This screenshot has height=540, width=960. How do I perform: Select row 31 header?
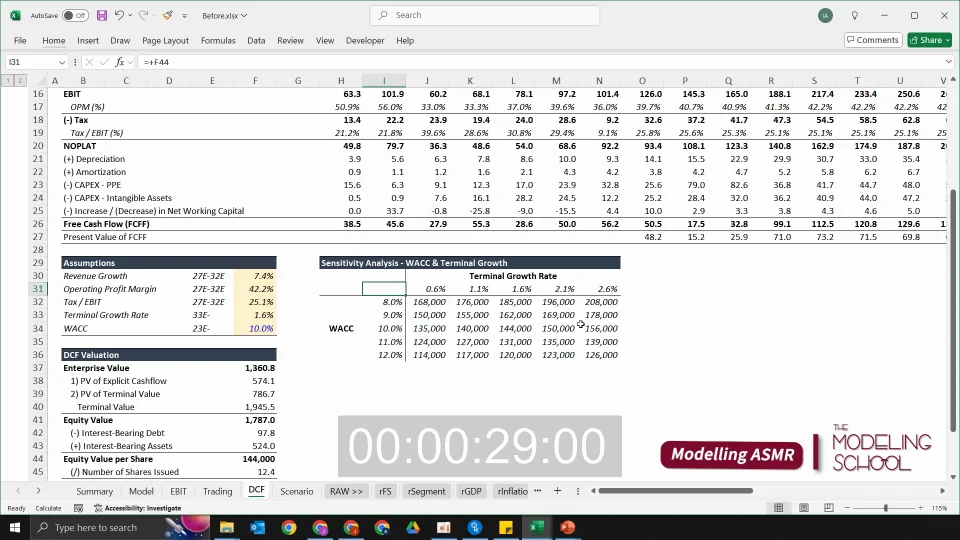(x=38, y=289)
